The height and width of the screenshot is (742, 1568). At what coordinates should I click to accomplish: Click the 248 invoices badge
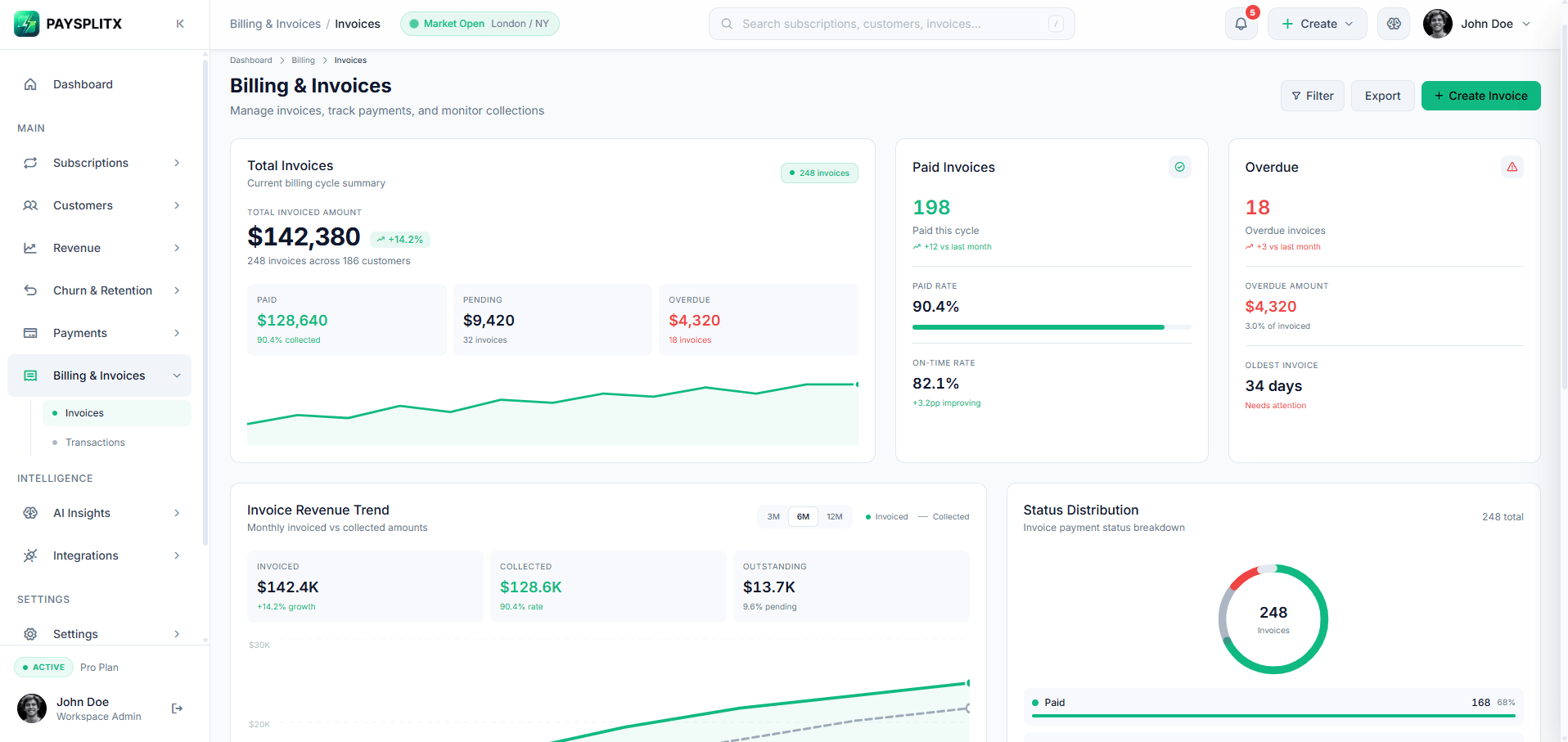pos(819,173)
